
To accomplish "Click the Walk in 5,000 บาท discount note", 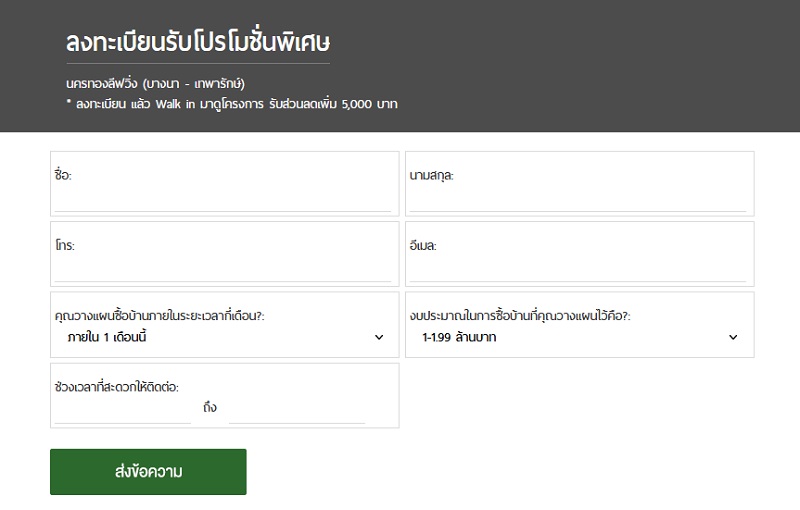I will click(x=232, y=104).
